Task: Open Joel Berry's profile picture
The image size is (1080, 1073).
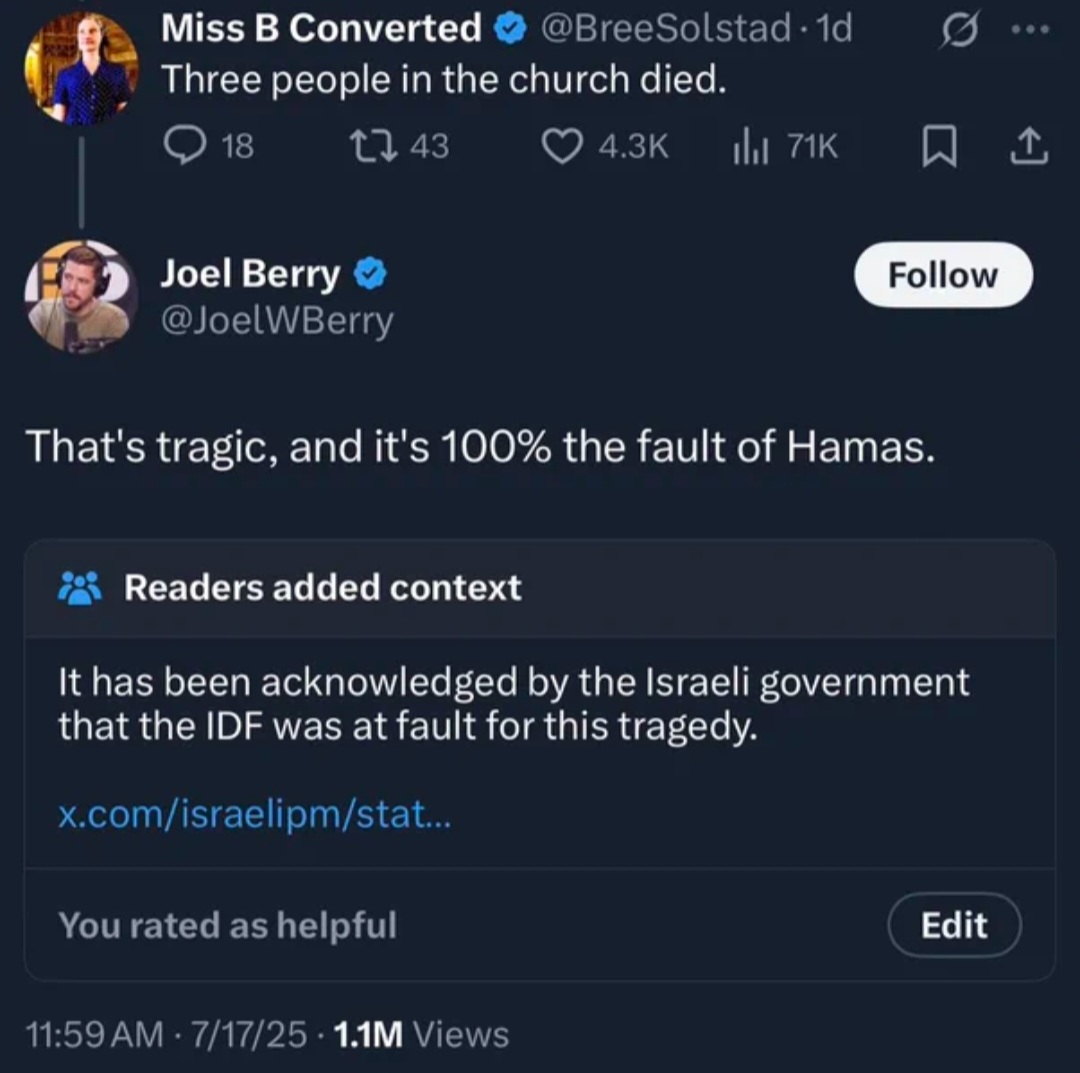Action: click(x=81, y=296)
